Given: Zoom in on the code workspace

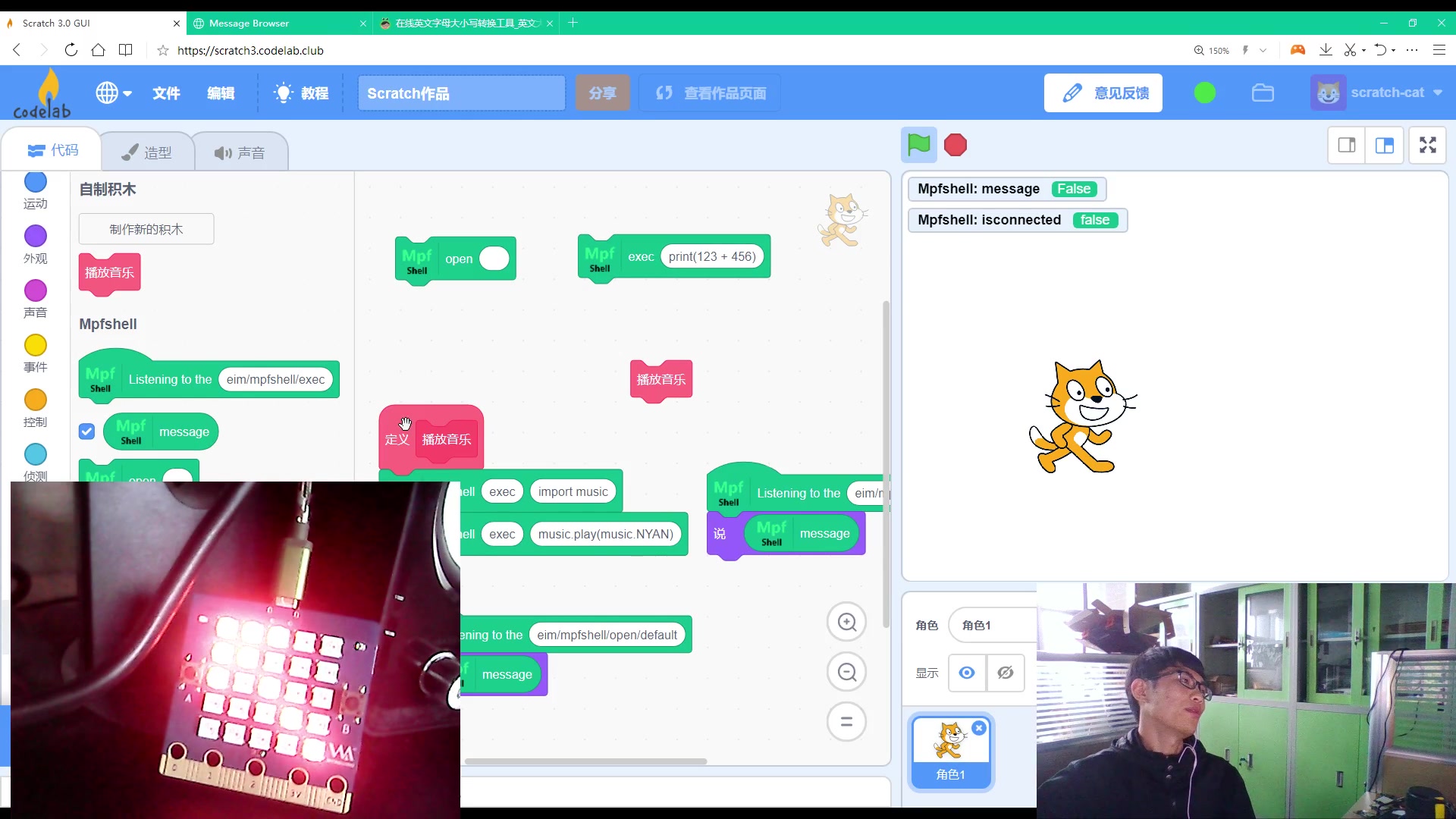Looking at the screenshot, I should coord(846,623).
